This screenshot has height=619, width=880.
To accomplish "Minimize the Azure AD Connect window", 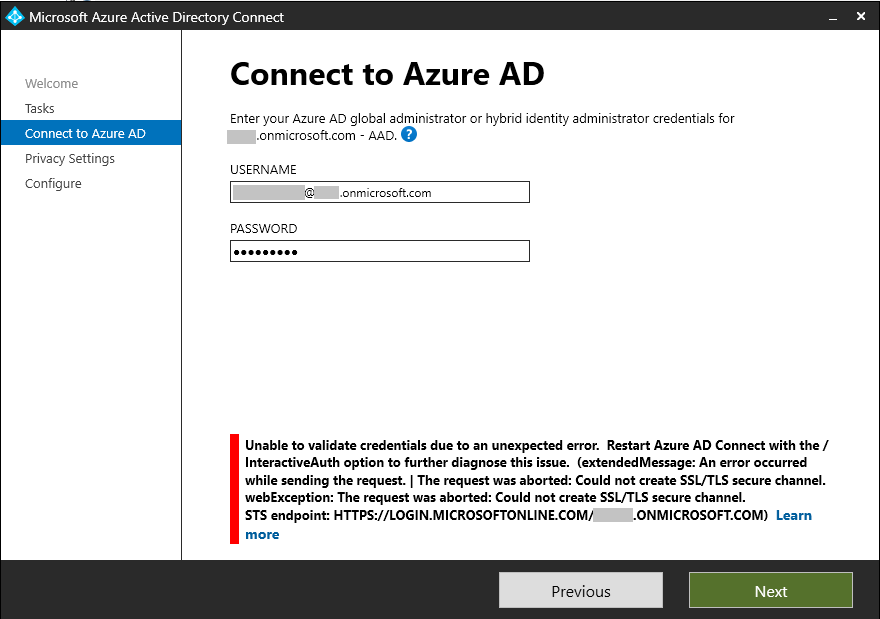I will 833,17.
